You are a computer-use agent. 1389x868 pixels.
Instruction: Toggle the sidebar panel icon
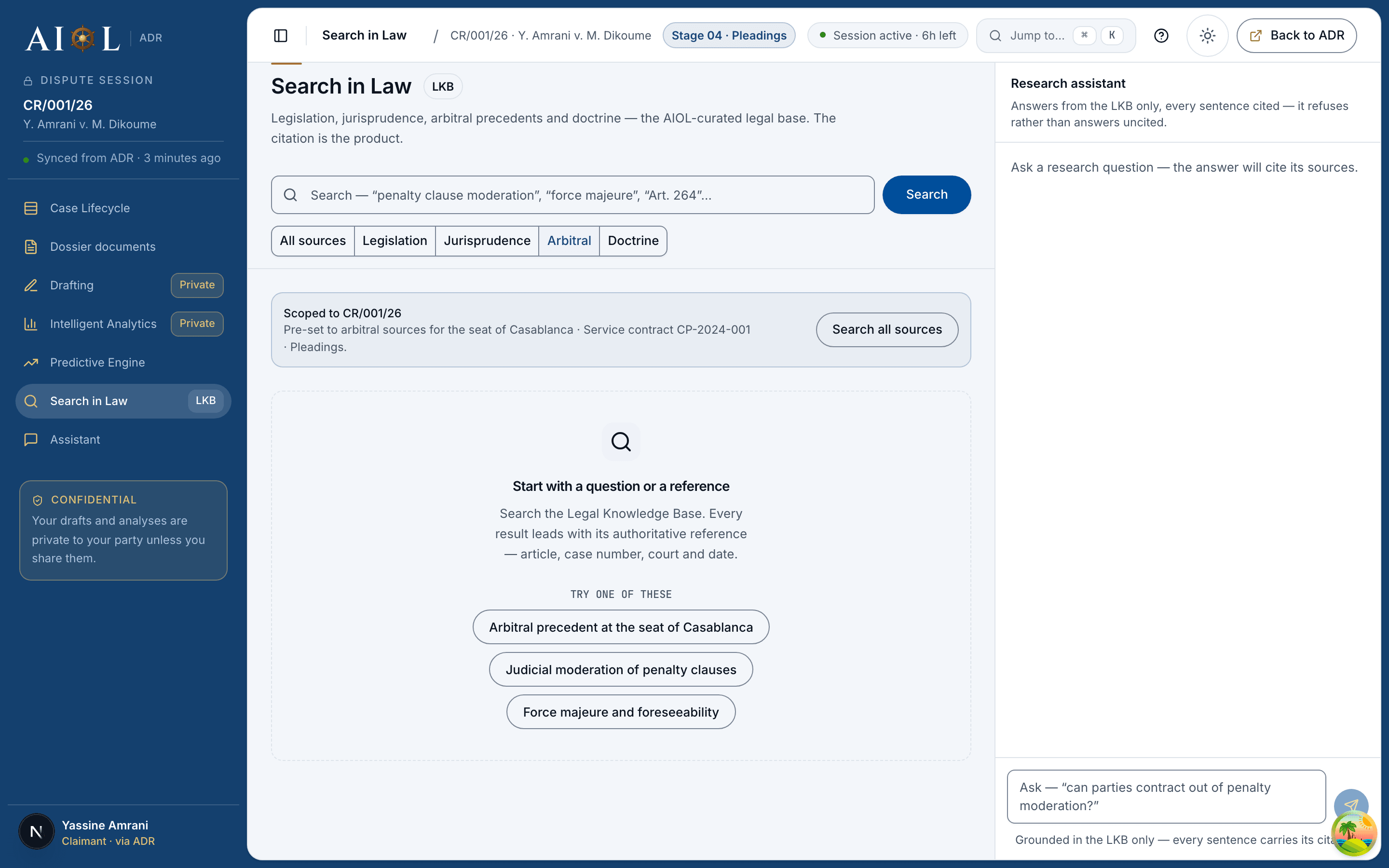pos(281,36)
